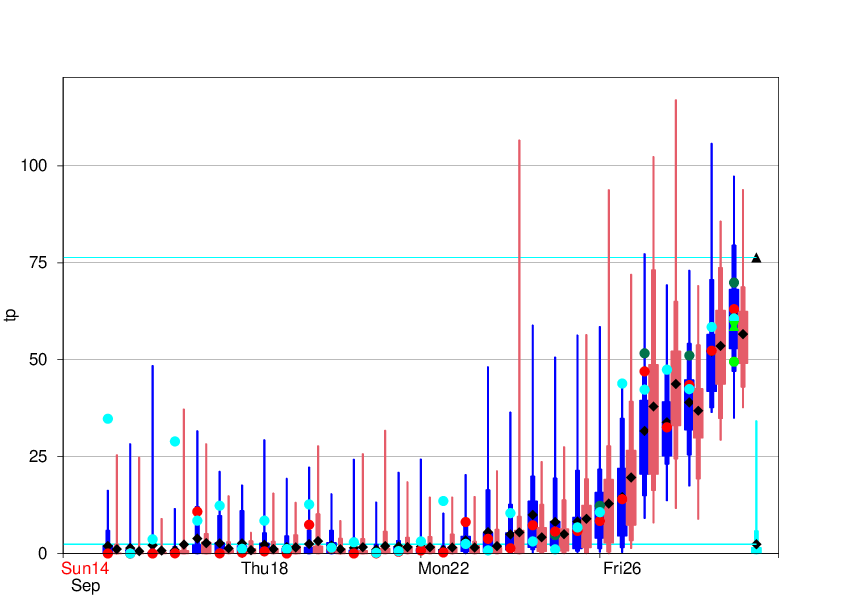Click the Mon22 date label

(443, 568)
